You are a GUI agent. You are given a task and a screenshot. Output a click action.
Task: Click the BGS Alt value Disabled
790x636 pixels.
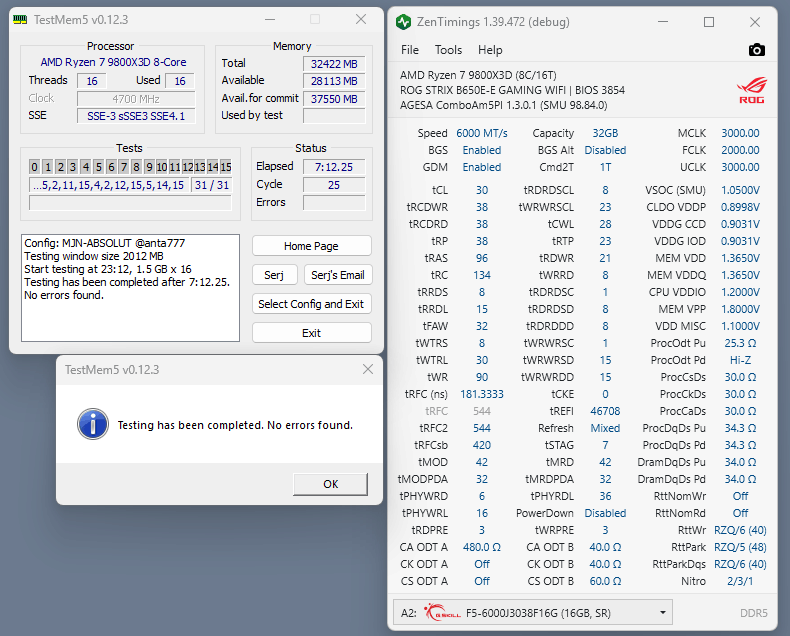[605, 150]
